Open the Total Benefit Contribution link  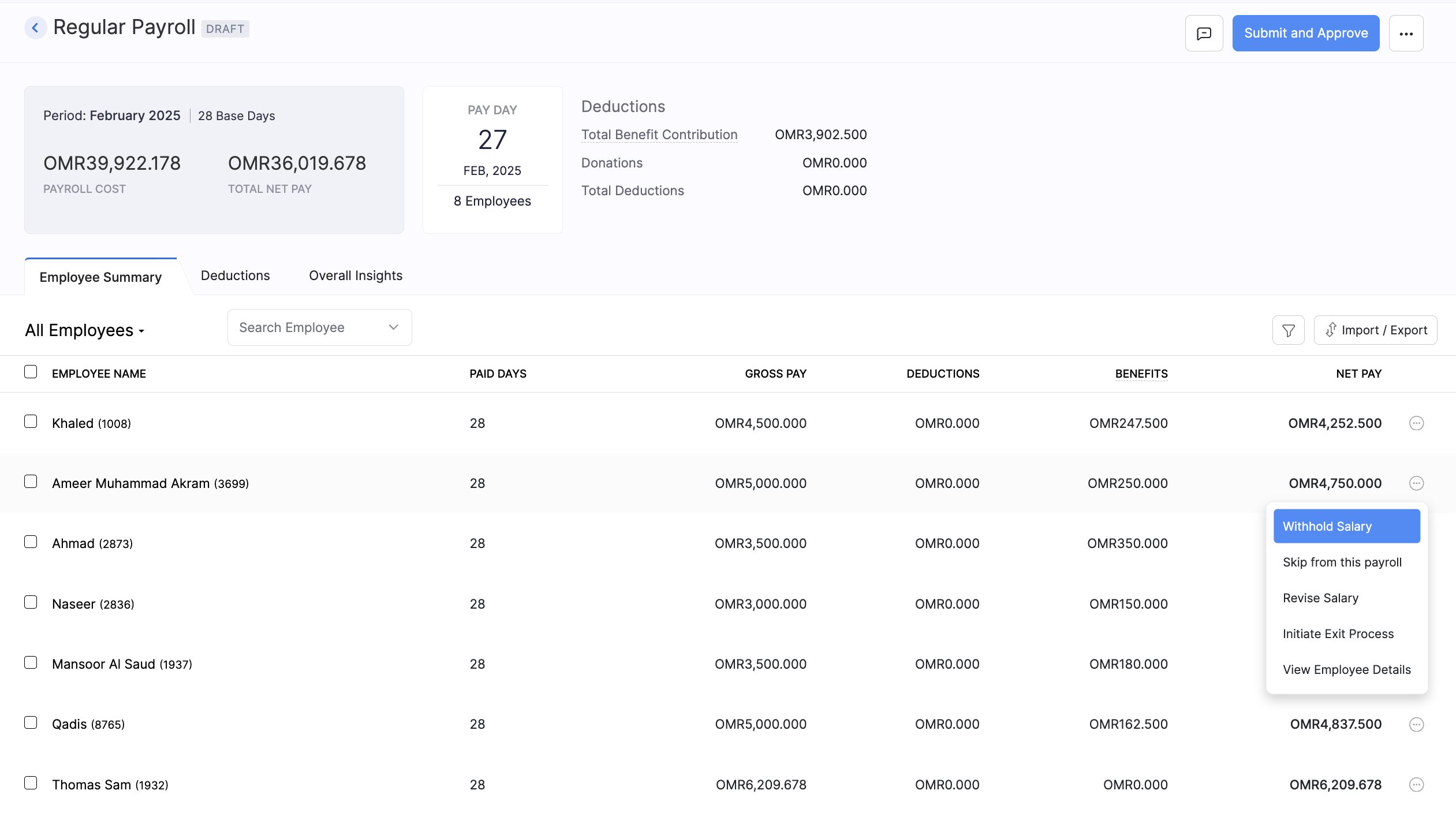click(x=659, y=135)
